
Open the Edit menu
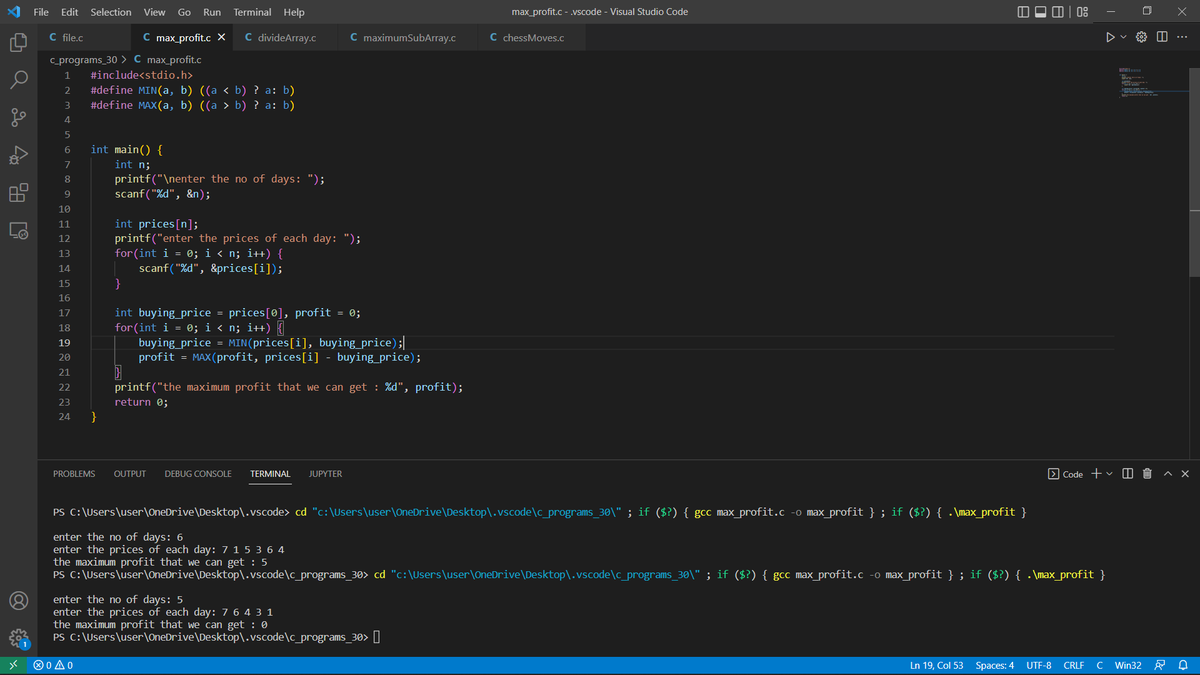(70, 12)
